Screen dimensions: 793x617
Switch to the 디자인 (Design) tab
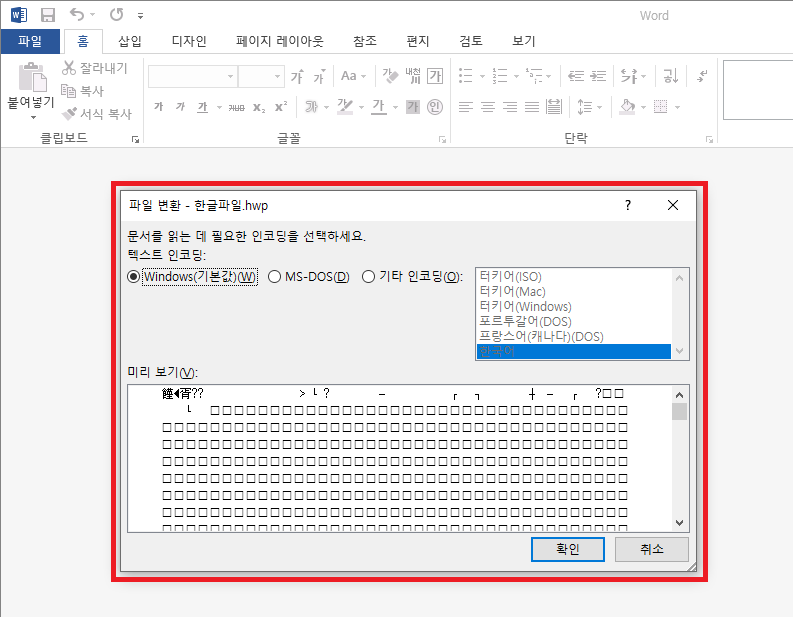189,41
